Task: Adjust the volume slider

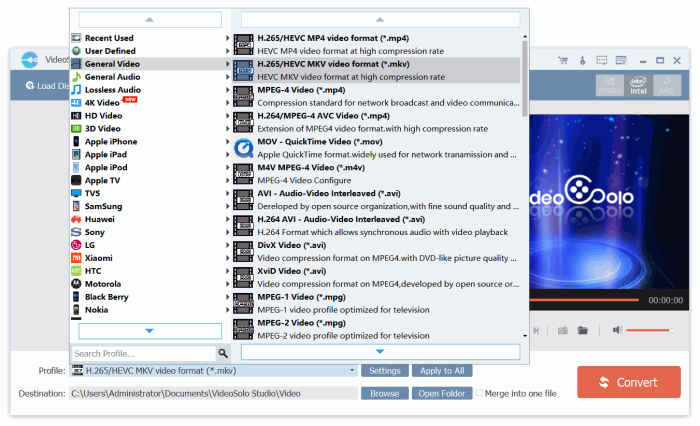Action: coord(649,330)
